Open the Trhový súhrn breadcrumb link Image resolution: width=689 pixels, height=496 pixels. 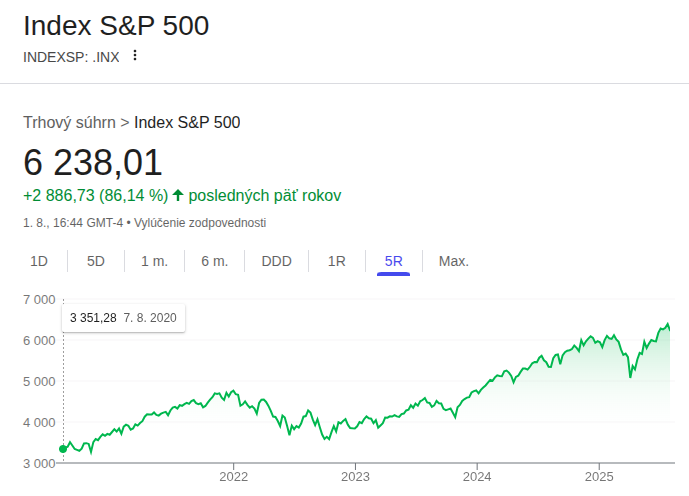pos(69,123)
